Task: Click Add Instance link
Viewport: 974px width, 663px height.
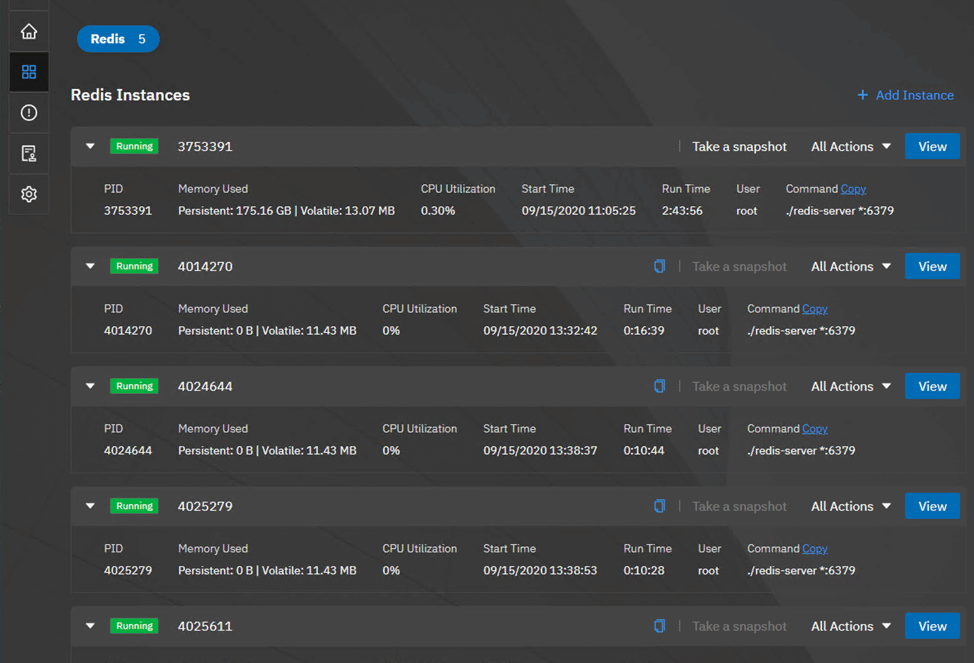Action: [906, 95]
